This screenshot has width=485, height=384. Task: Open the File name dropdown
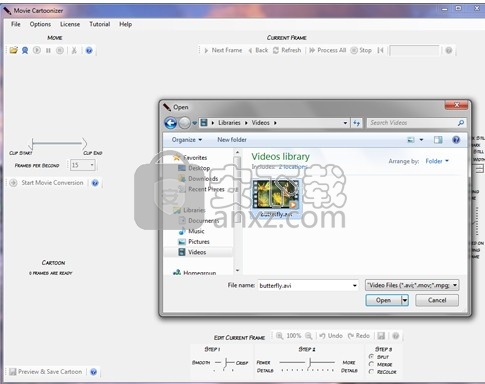point(355,285)
